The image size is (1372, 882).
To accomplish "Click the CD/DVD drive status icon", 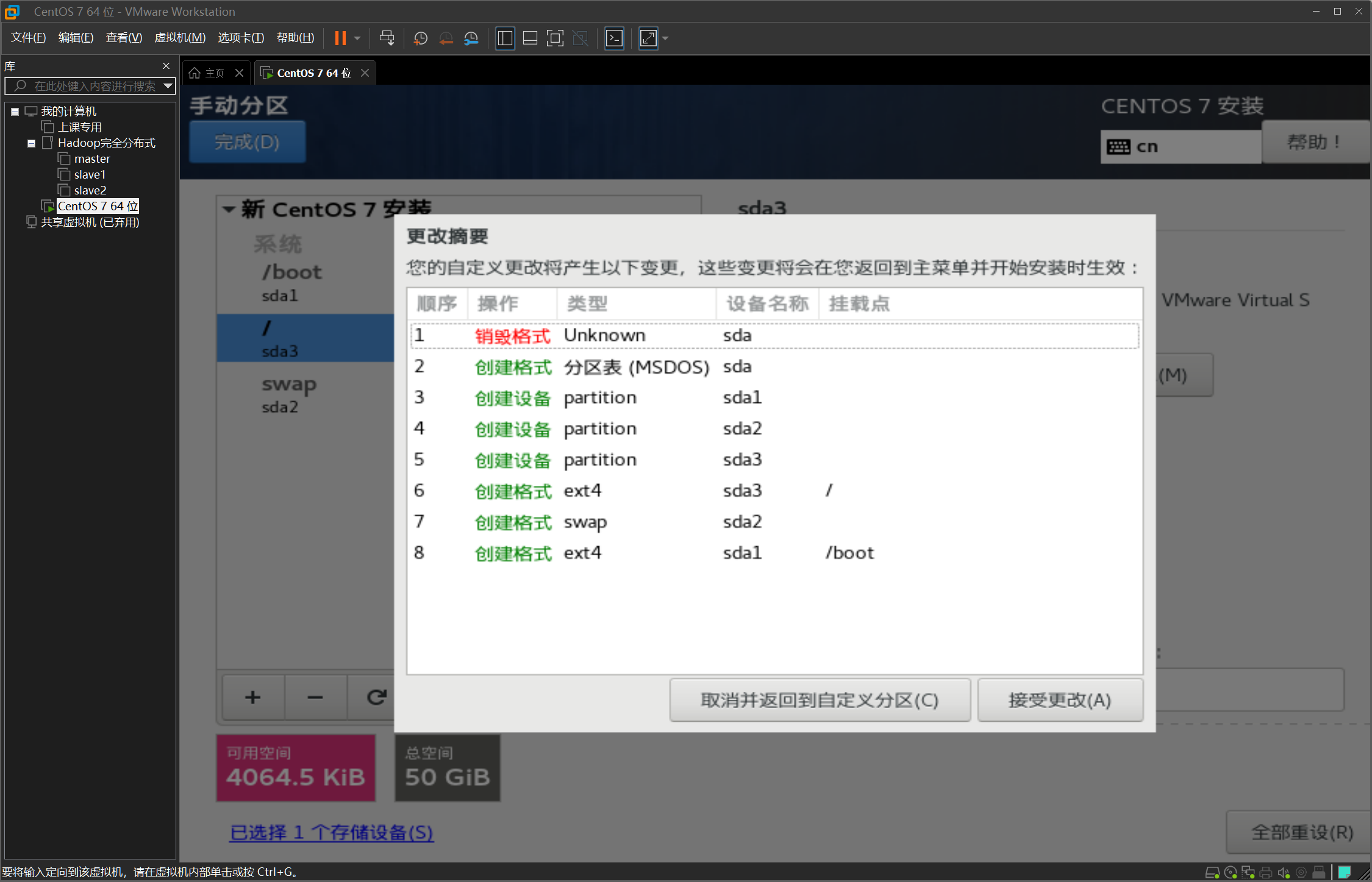I will coord(1231,873).
